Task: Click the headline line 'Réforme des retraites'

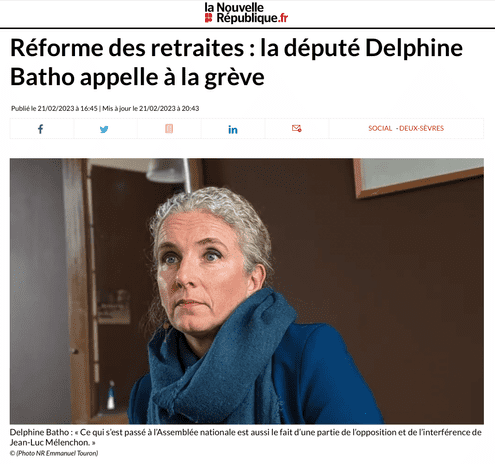Action: [x=127, y=48]
